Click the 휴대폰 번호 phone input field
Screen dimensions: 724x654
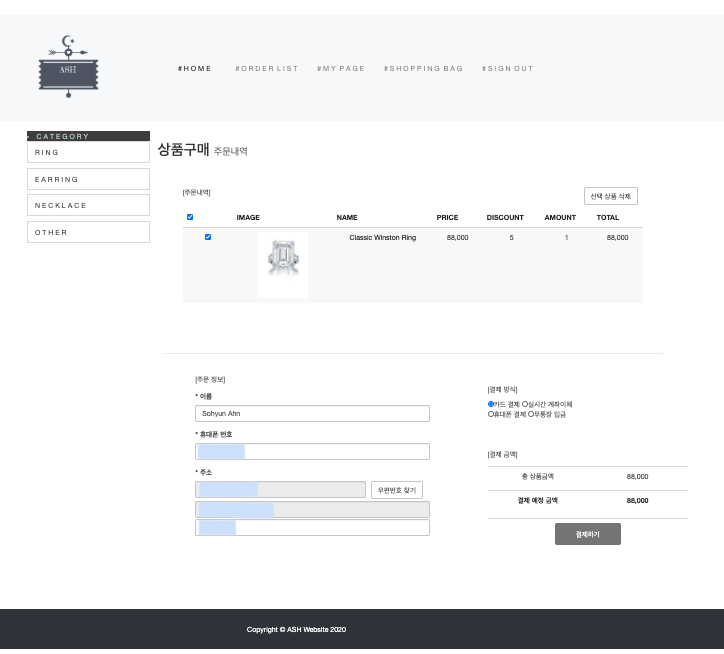(312, 451)
